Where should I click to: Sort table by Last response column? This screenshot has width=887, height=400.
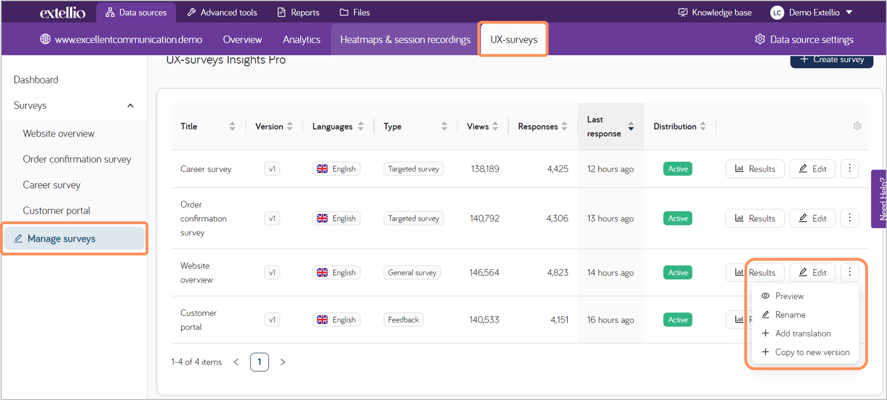tap(631, 127)
